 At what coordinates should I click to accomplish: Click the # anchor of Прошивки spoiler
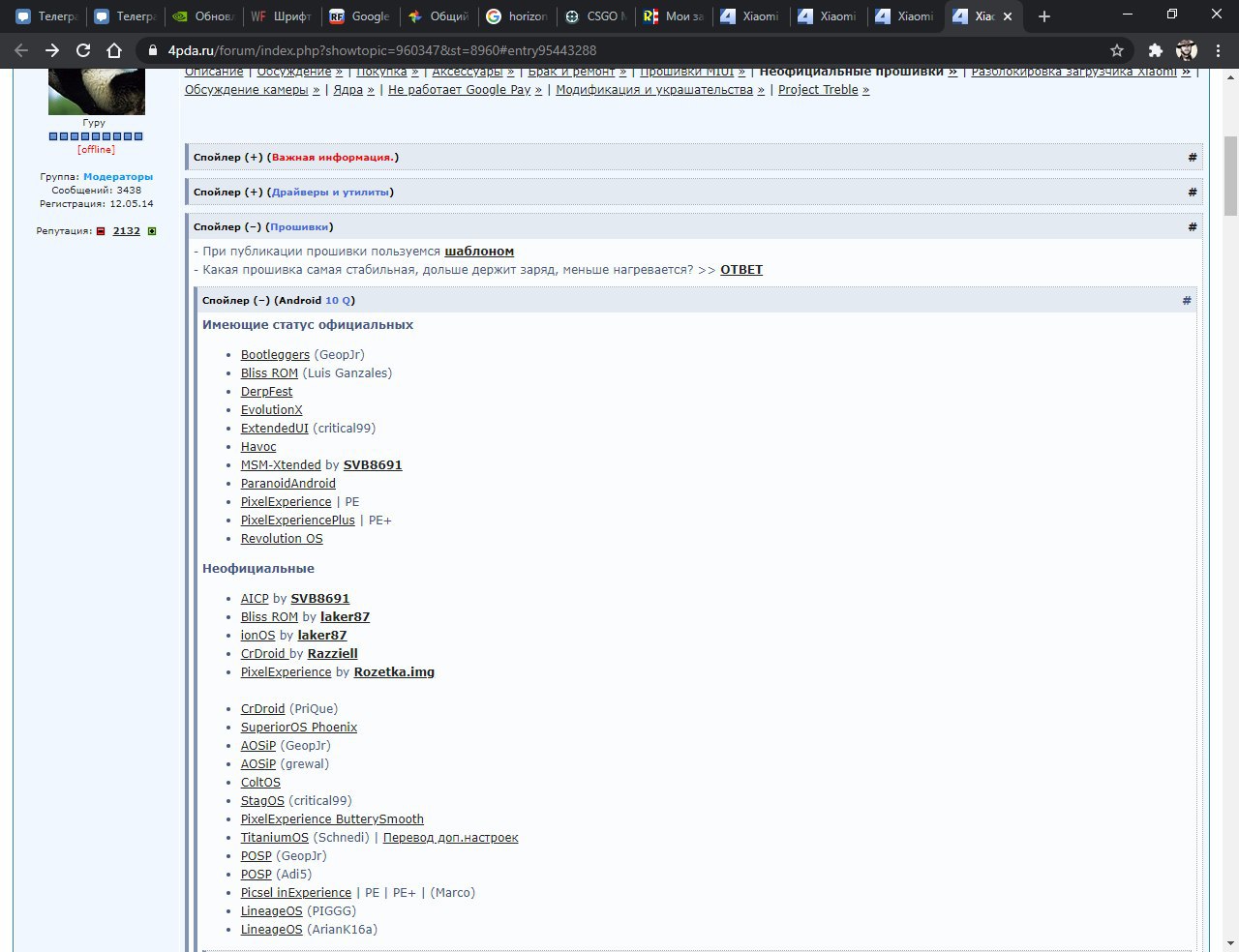click(x=1193, y=226)
